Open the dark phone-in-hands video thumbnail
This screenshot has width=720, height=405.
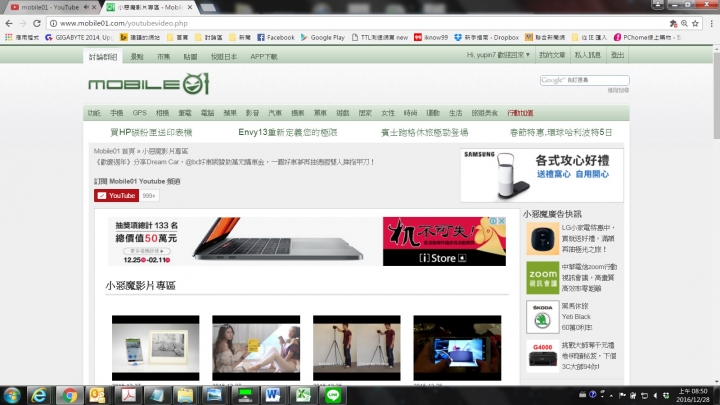tap(457, 348)
